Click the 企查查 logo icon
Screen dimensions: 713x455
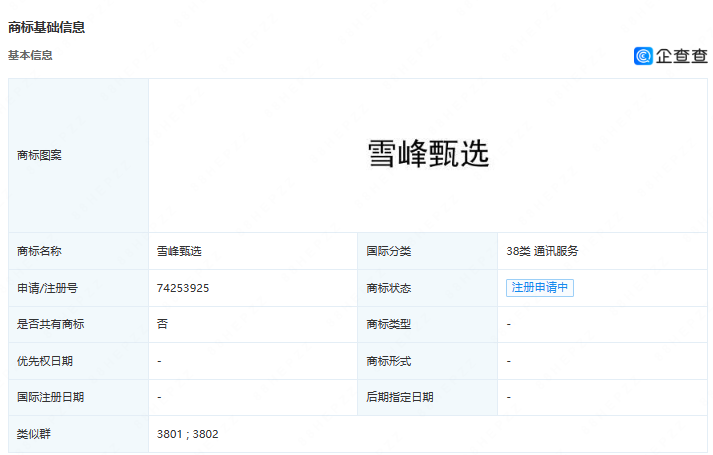point(643,56)
